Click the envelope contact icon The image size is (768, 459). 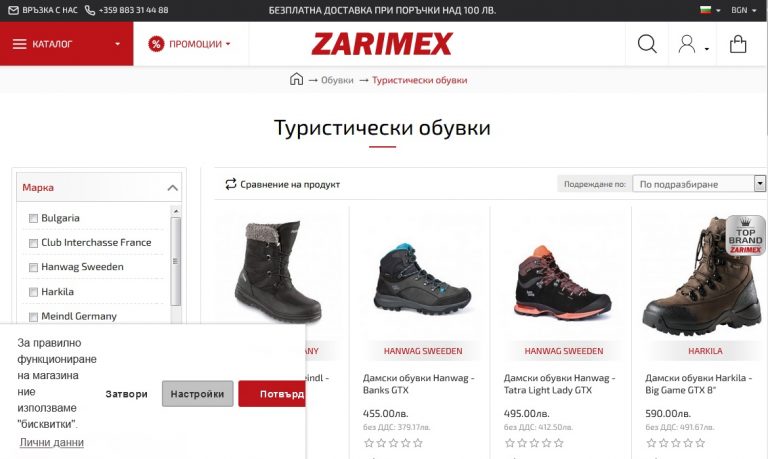pos(14,10)
